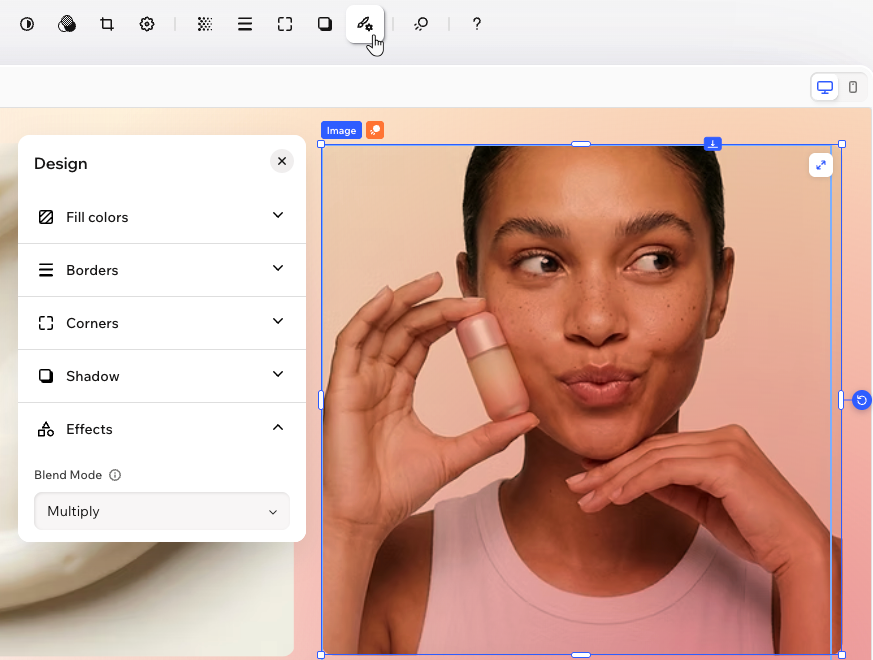Open the Corners toolbar icon
Screen dimensions: 873x660
pos(285,24)
